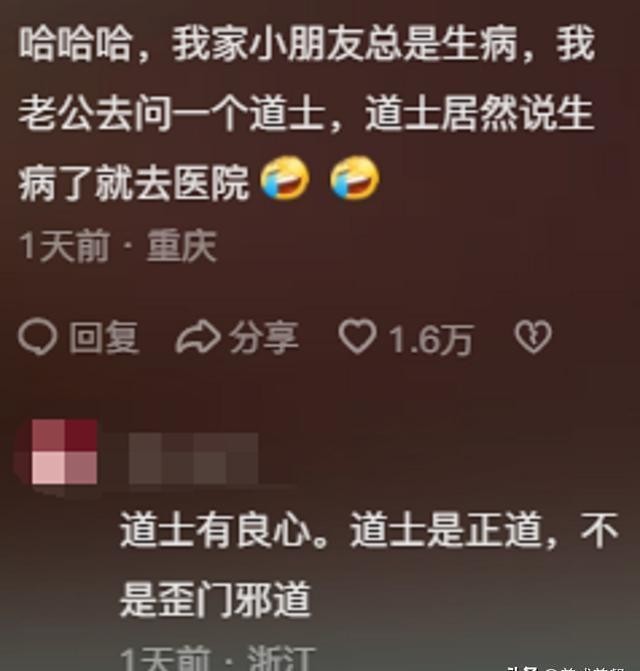Tap the curved arrow share icon
Viewport: 640px width, 671px height.
pos(198,338)
